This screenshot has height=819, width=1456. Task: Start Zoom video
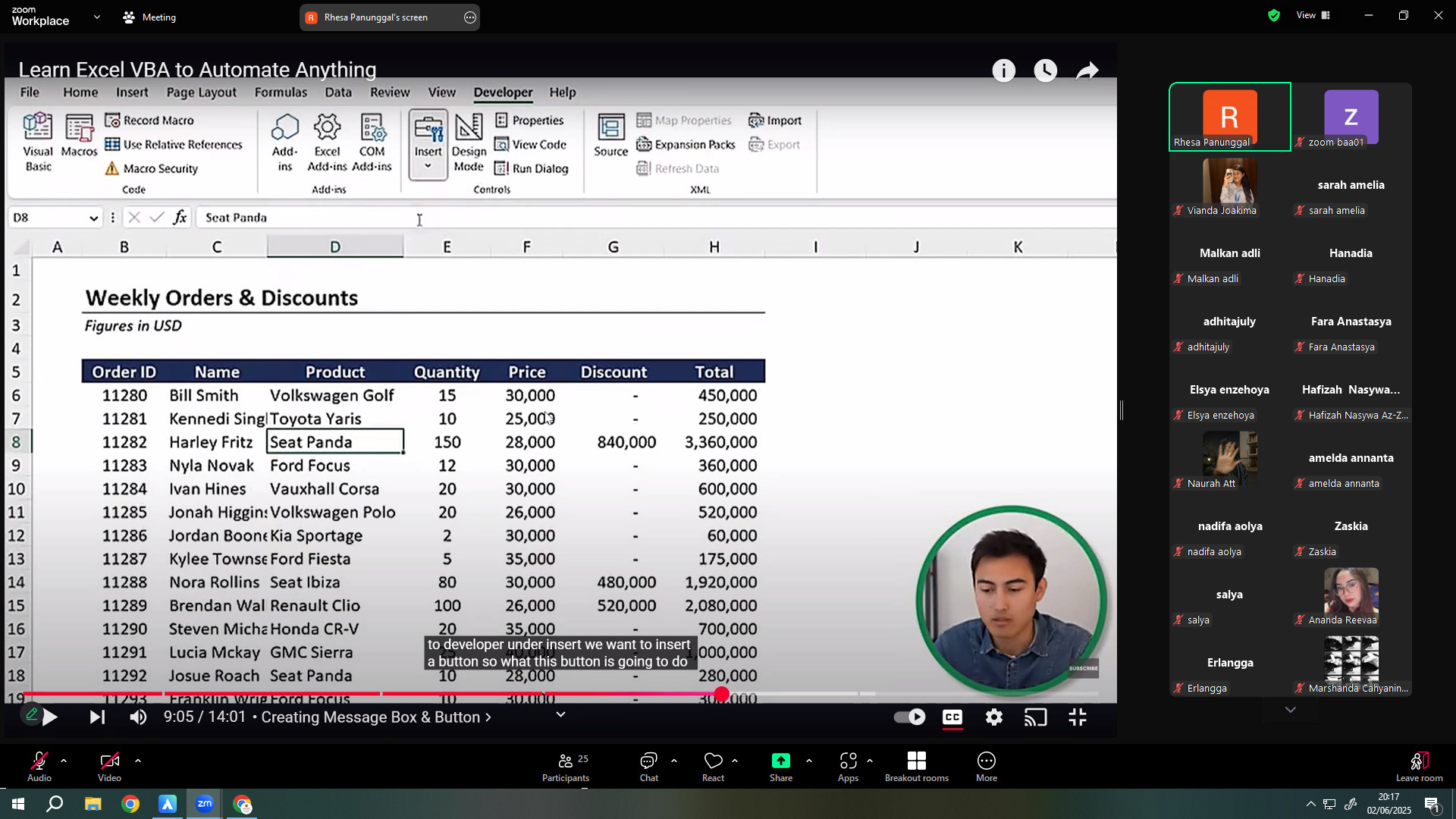109,767
